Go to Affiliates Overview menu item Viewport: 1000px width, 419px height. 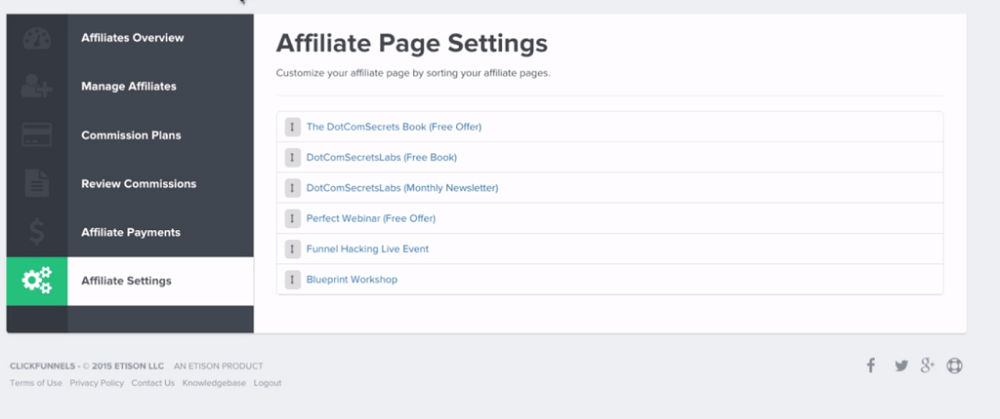click(133, 38)
